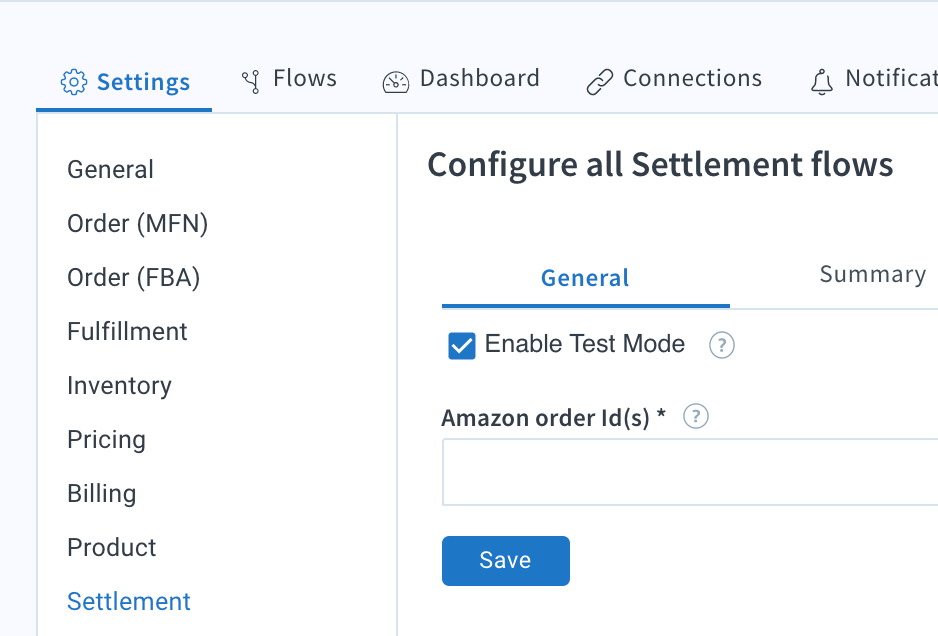Click the Dashboard gauge icon
Viewport: 938px width, 636px height.
(x=395, y=82)
